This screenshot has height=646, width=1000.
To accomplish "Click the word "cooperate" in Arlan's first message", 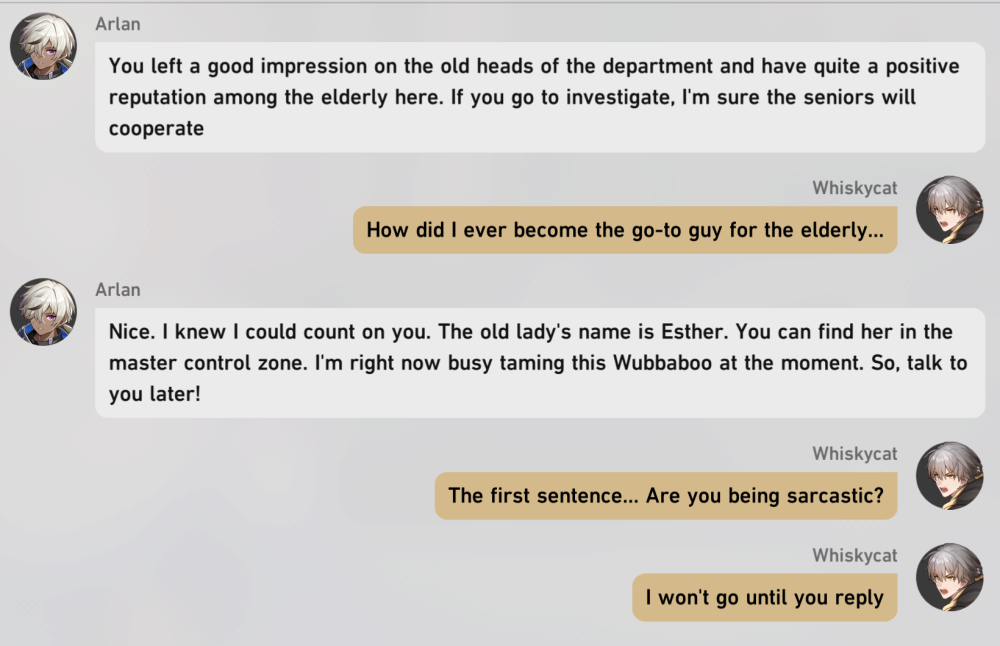I will click(156, 129).
